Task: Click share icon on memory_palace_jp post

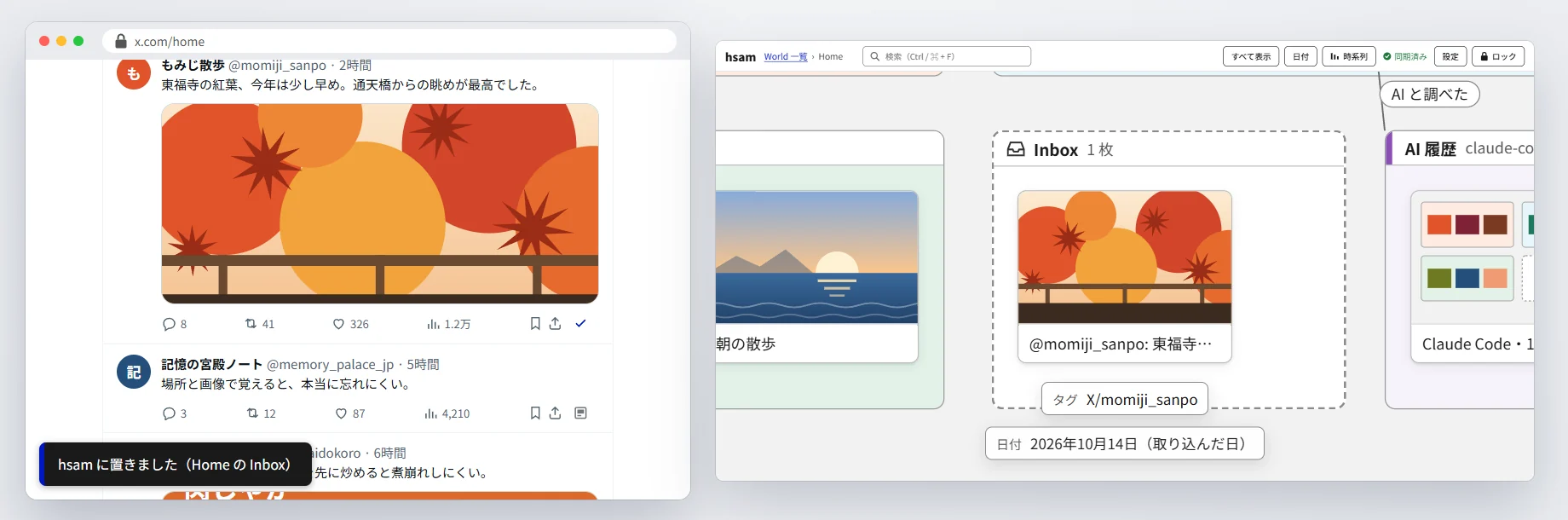Action: 555,413
